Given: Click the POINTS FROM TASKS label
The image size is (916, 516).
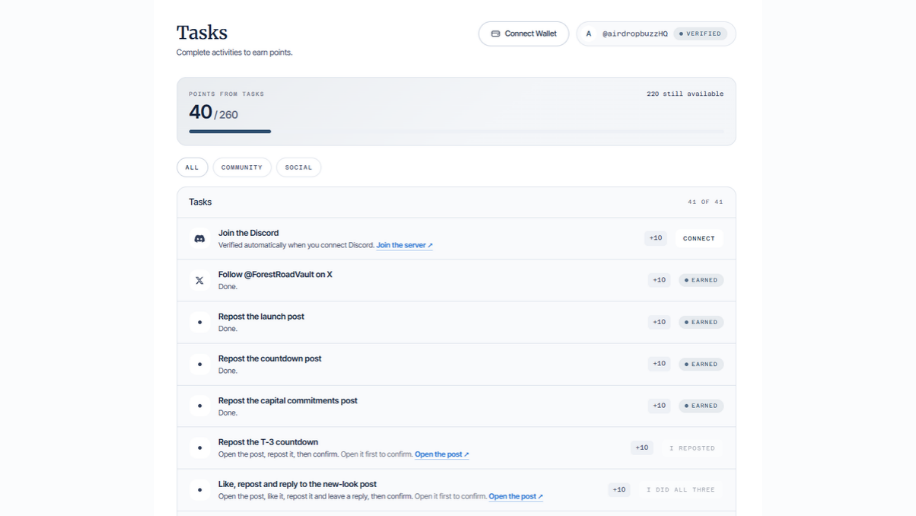Looking at the screenshot, I should tap(226, 94).
